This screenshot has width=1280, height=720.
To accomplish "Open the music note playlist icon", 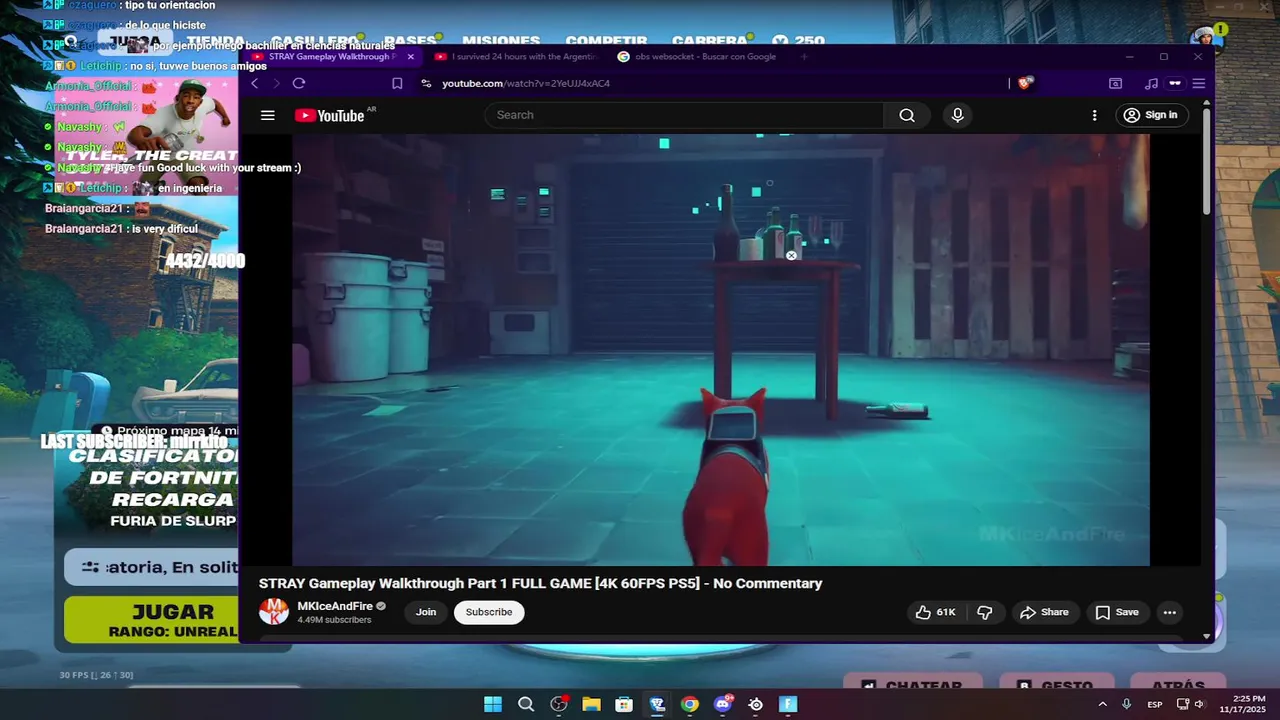I will 1151,83.
